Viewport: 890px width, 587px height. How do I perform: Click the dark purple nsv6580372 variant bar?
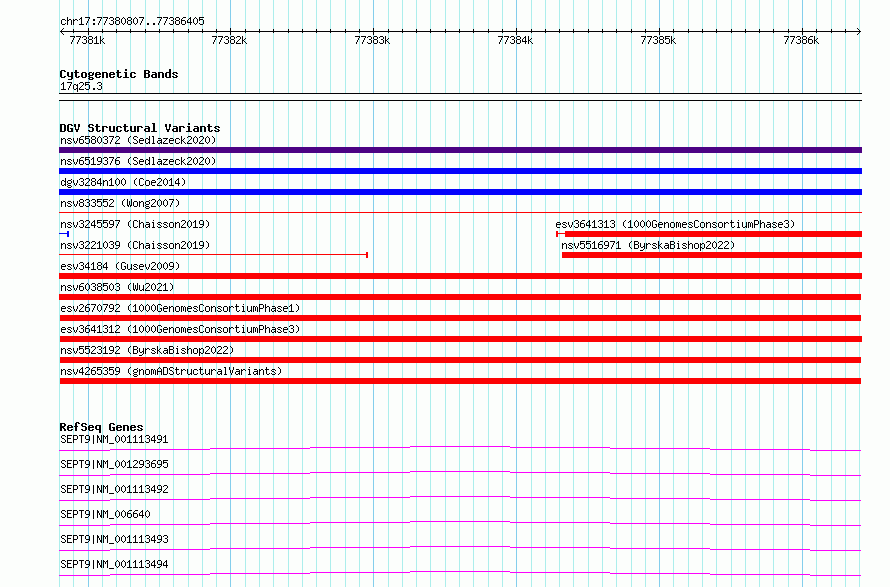coord(460,150)
